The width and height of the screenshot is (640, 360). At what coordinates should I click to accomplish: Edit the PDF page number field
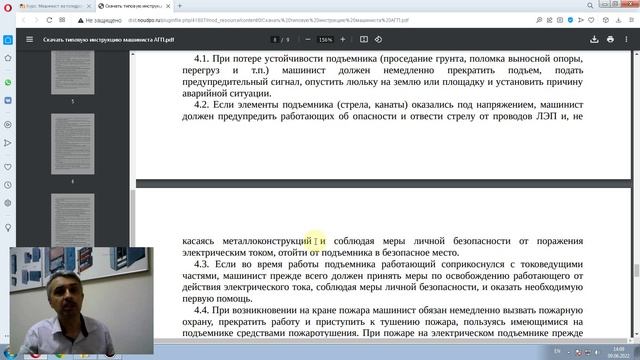tap(275, 40)
